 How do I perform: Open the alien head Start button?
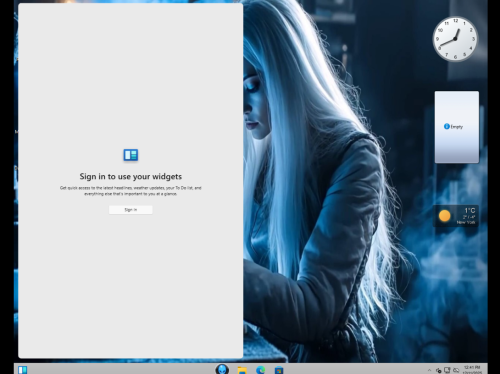[x=222, y=369]
